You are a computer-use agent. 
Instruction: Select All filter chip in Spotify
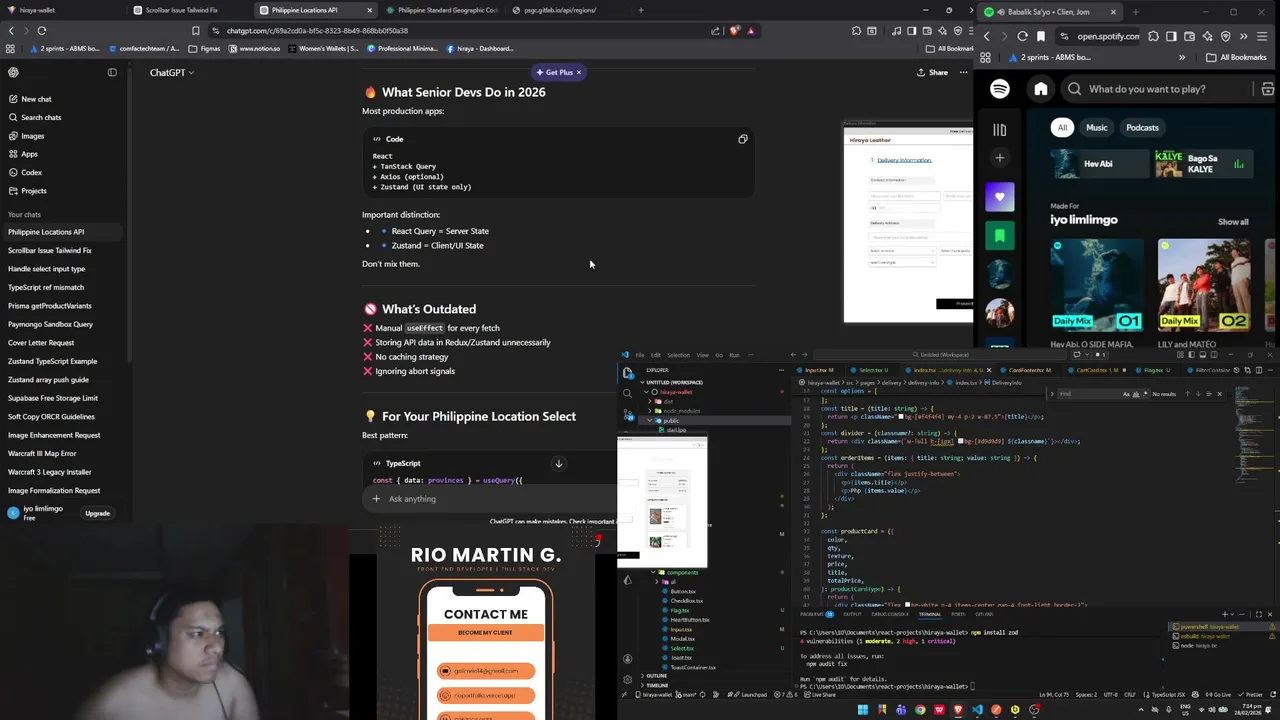tap(1062, 127)
